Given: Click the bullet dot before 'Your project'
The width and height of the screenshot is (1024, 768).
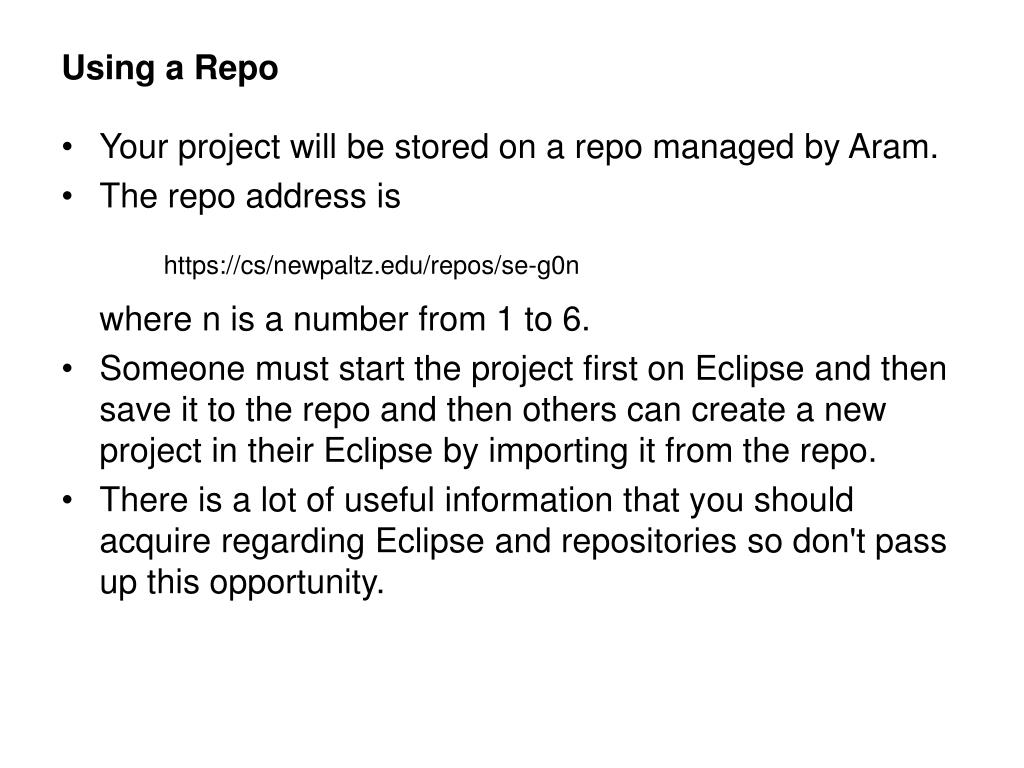Looking at the screenshot, I should 67,147.
